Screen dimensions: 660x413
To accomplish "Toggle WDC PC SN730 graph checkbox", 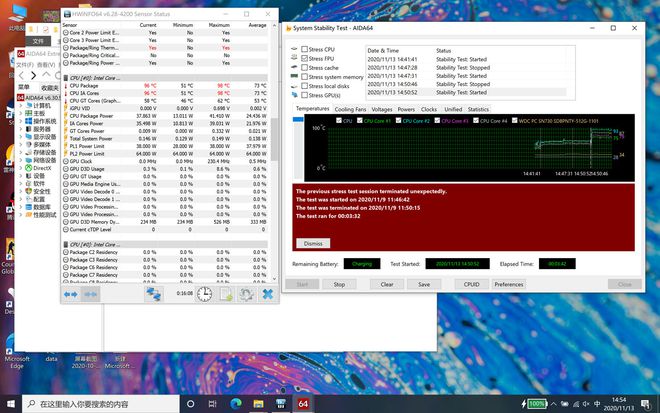I will pyautogui.click(x=514, y=120).
